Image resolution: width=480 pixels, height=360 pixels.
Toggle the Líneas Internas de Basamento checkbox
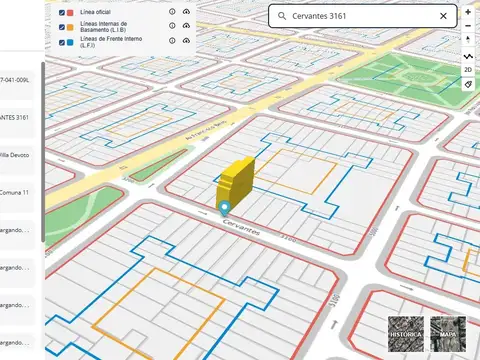[62, 27]
